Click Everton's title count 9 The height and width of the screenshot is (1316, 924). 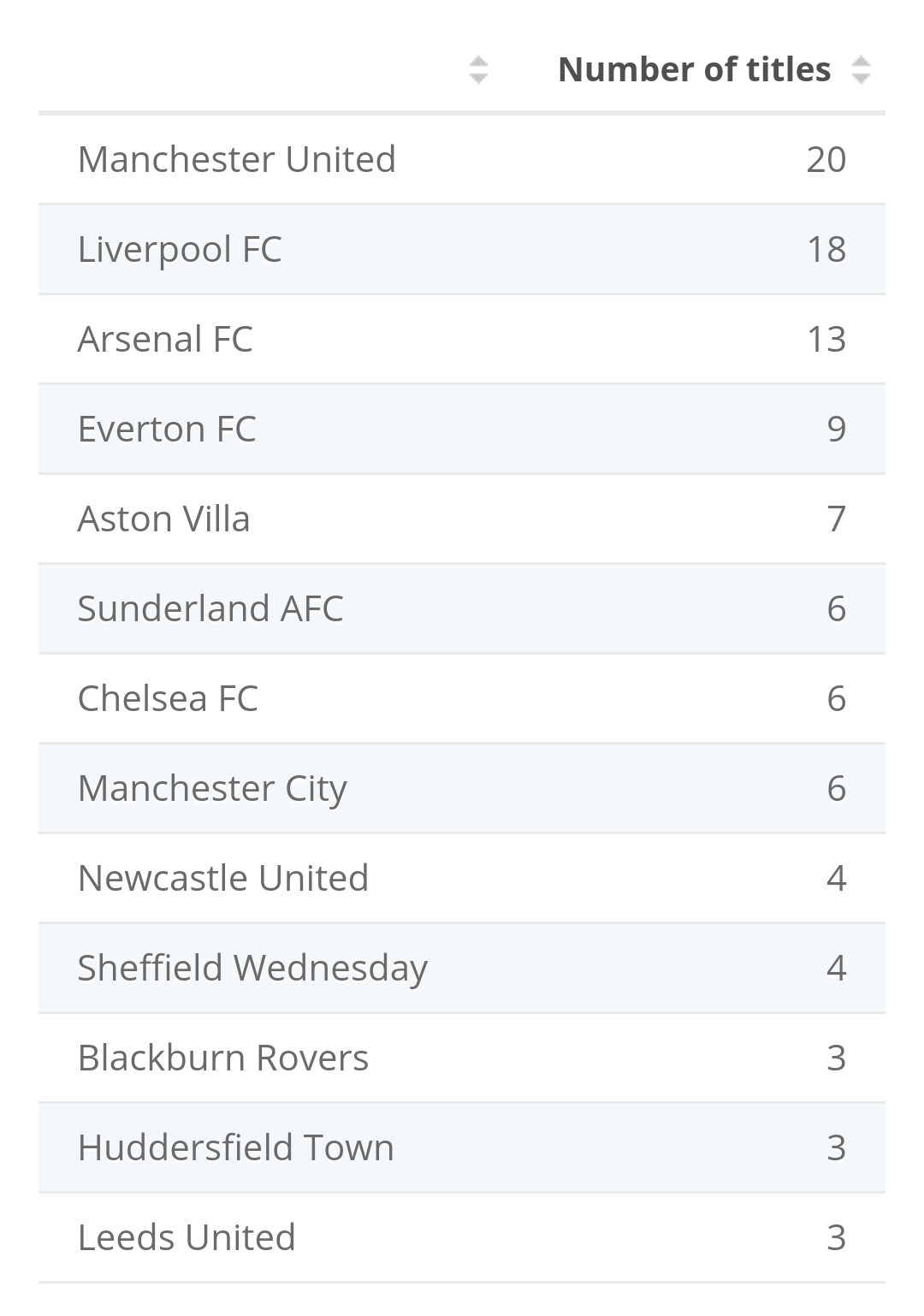(836, 430)
